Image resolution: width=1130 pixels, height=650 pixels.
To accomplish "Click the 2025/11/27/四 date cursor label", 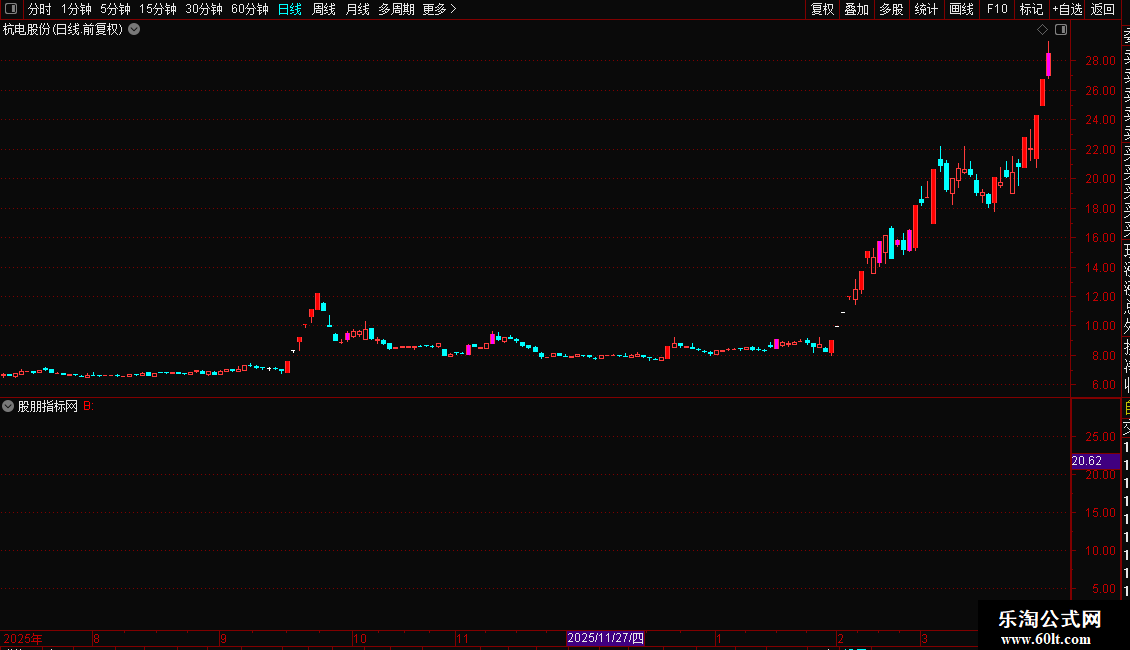I will point(605,638).
